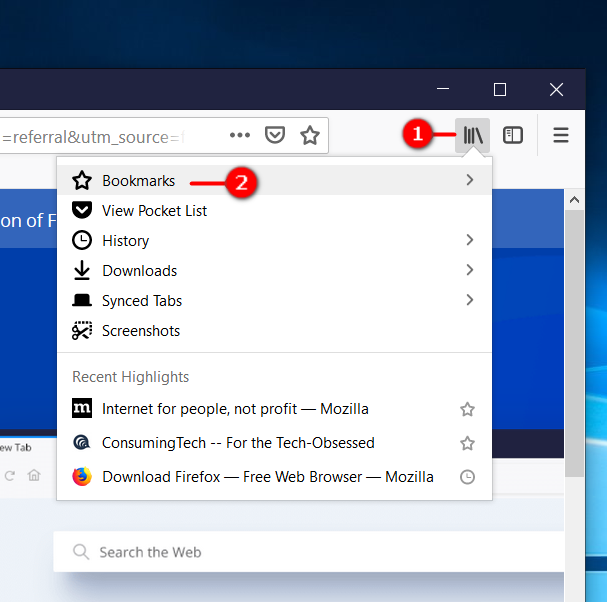Open page actions three-dot menu
The height and width of the screenshot is (602, 607).
pyautogui.click(x=240, y=135)
